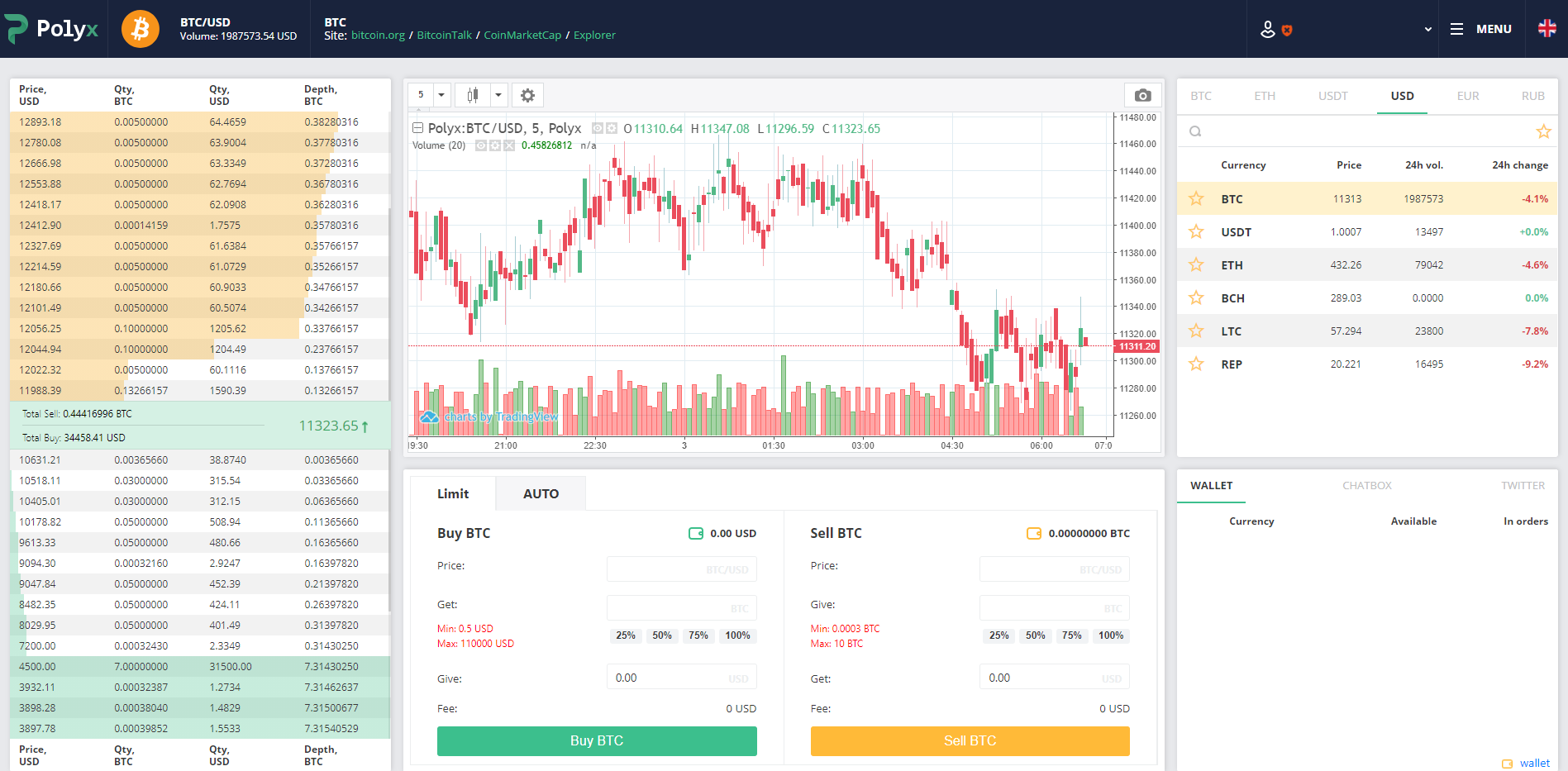Click the Buy BTC wallet balance icon
Viewport: 1568px width, 771px height.
point(696,534)
